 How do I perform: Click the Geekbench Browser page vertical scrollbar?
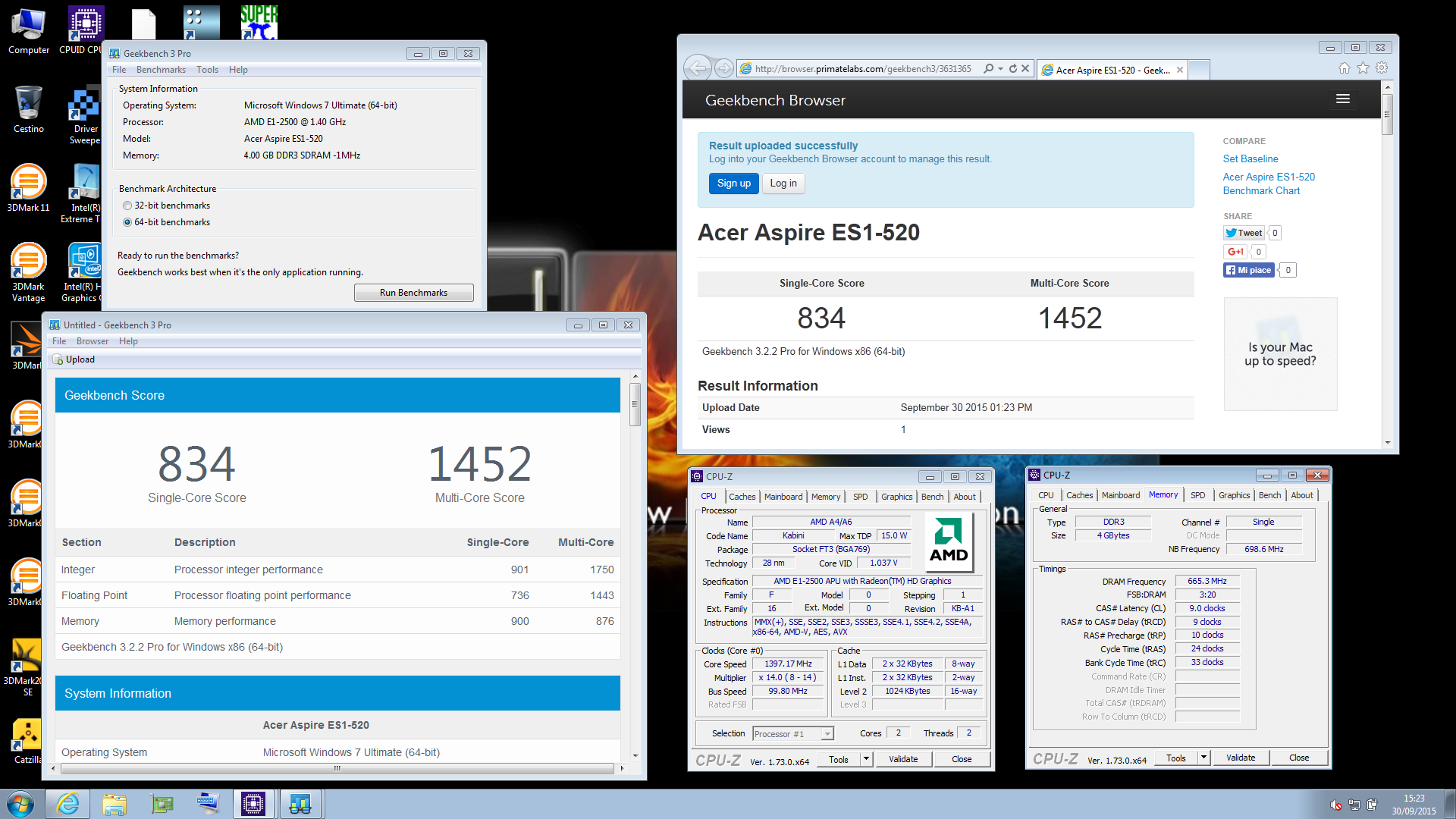1387,114
